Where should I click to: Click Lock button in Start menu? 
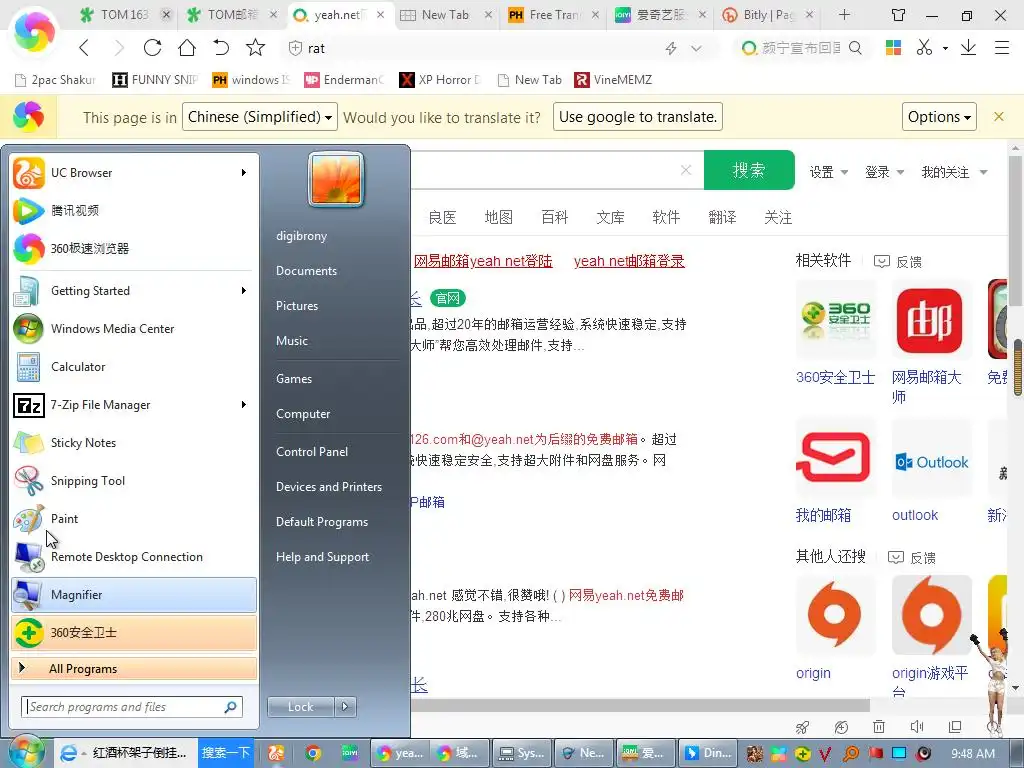click(300, 707)
